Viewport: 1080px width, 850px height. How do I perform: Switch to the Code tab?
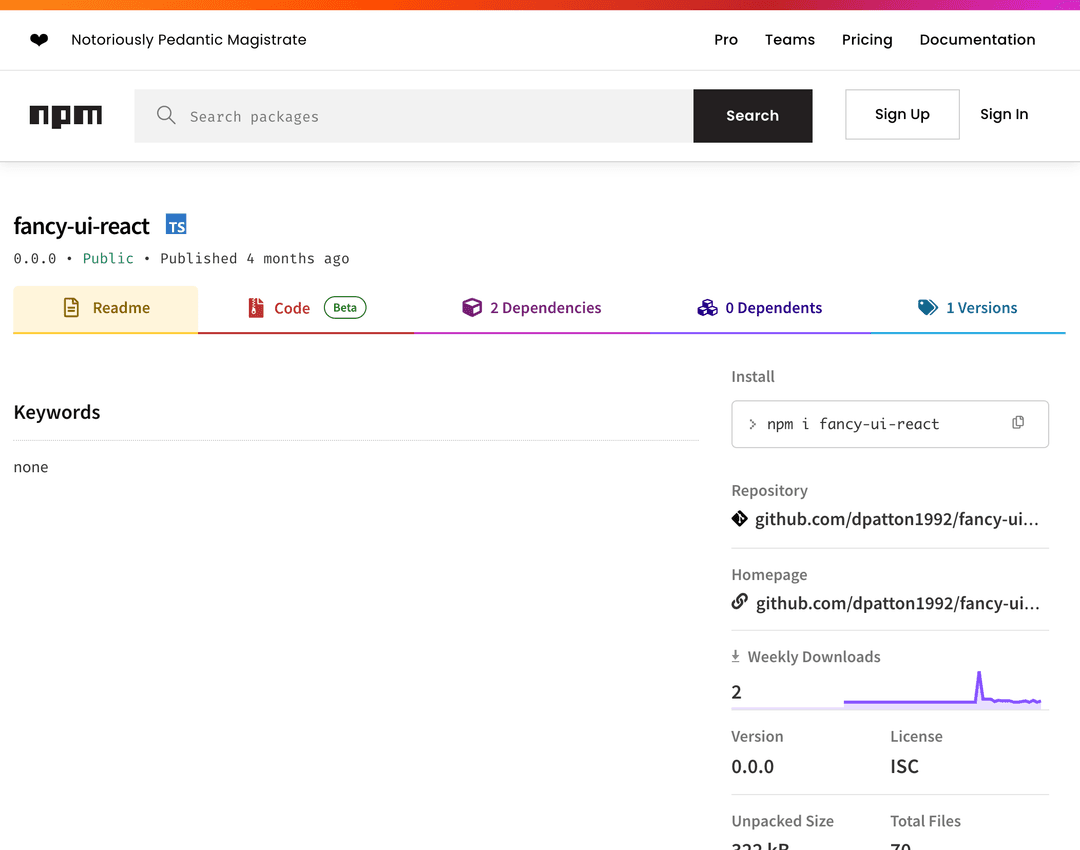306,309
